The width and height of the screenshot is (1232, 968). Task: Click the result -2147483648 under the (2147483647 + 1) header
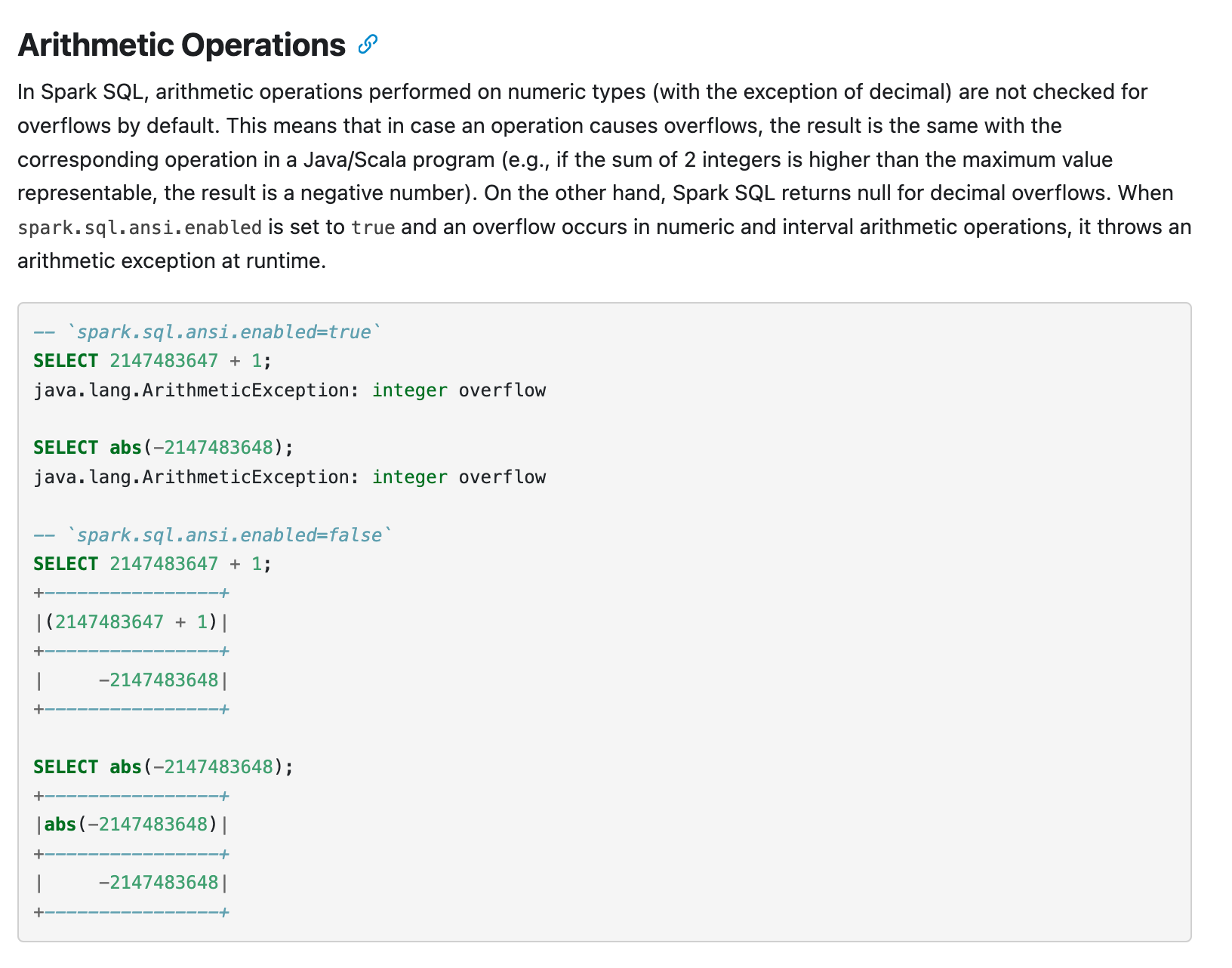(x=159, y=680)
